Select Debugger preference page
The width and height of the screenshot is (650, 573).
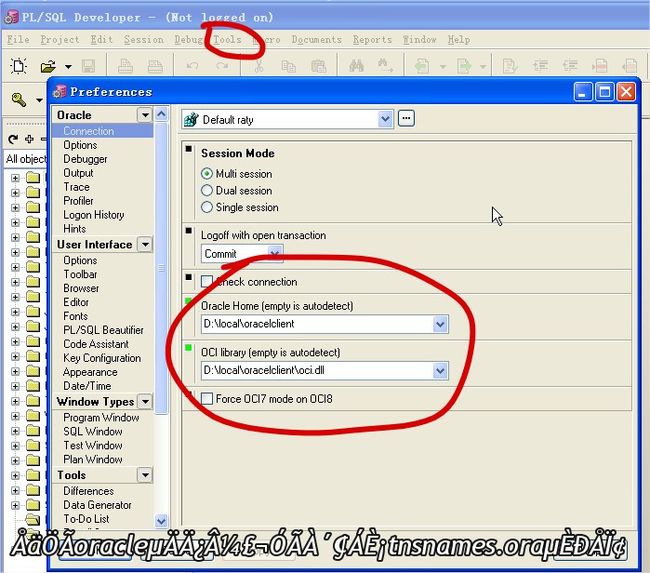85,159
